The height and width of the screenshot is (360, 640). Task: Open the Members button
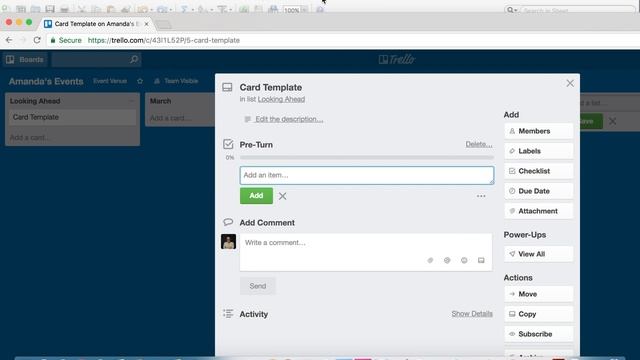(x=538, y=131)
